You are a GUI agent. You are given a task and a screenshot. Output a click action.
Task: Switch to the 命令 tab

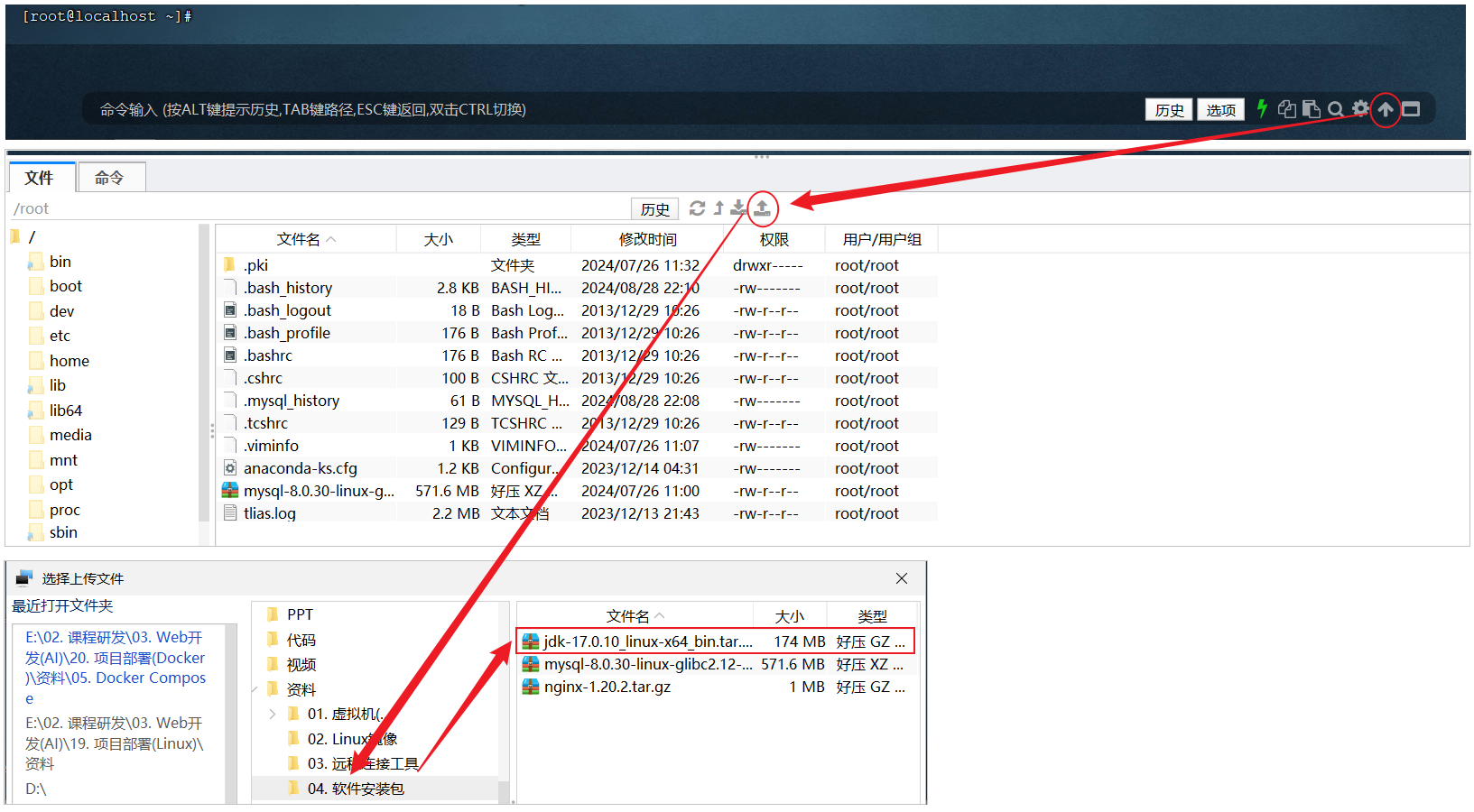(x=110, y=178)
